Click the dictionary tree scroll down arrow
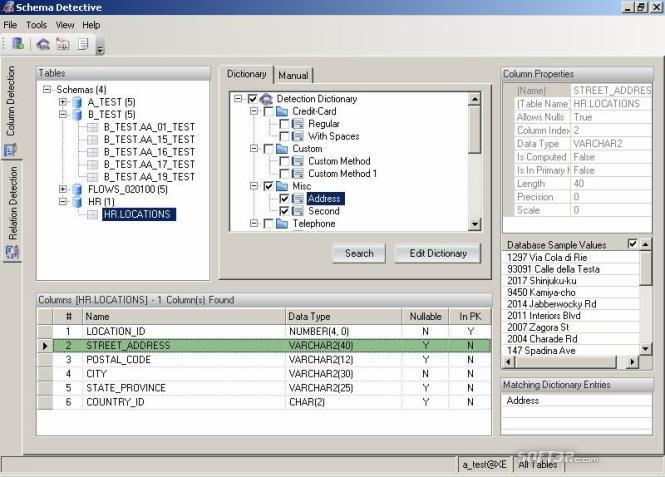Viewport: 665px width, 477px height. click(475, 224)
